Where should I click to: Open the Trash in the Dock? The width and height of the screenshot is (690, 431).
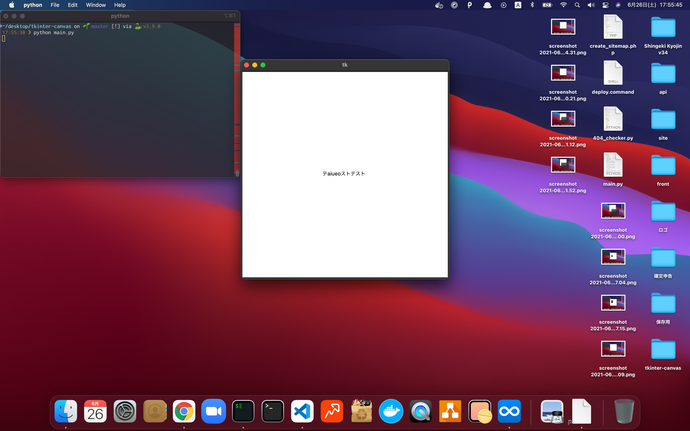[x=624, y=411]
